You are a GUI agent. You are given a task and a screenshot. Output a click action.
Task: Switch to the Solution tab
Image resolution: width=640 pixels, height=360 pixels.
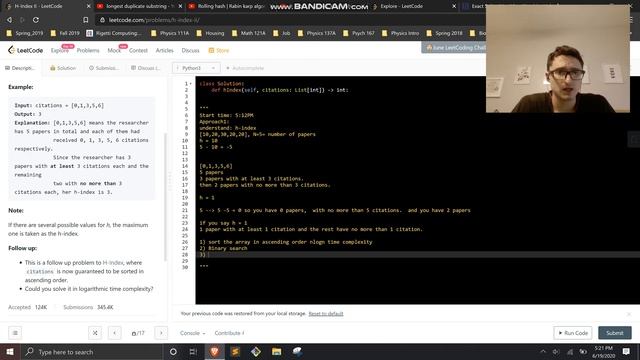[x=63, y=68]
